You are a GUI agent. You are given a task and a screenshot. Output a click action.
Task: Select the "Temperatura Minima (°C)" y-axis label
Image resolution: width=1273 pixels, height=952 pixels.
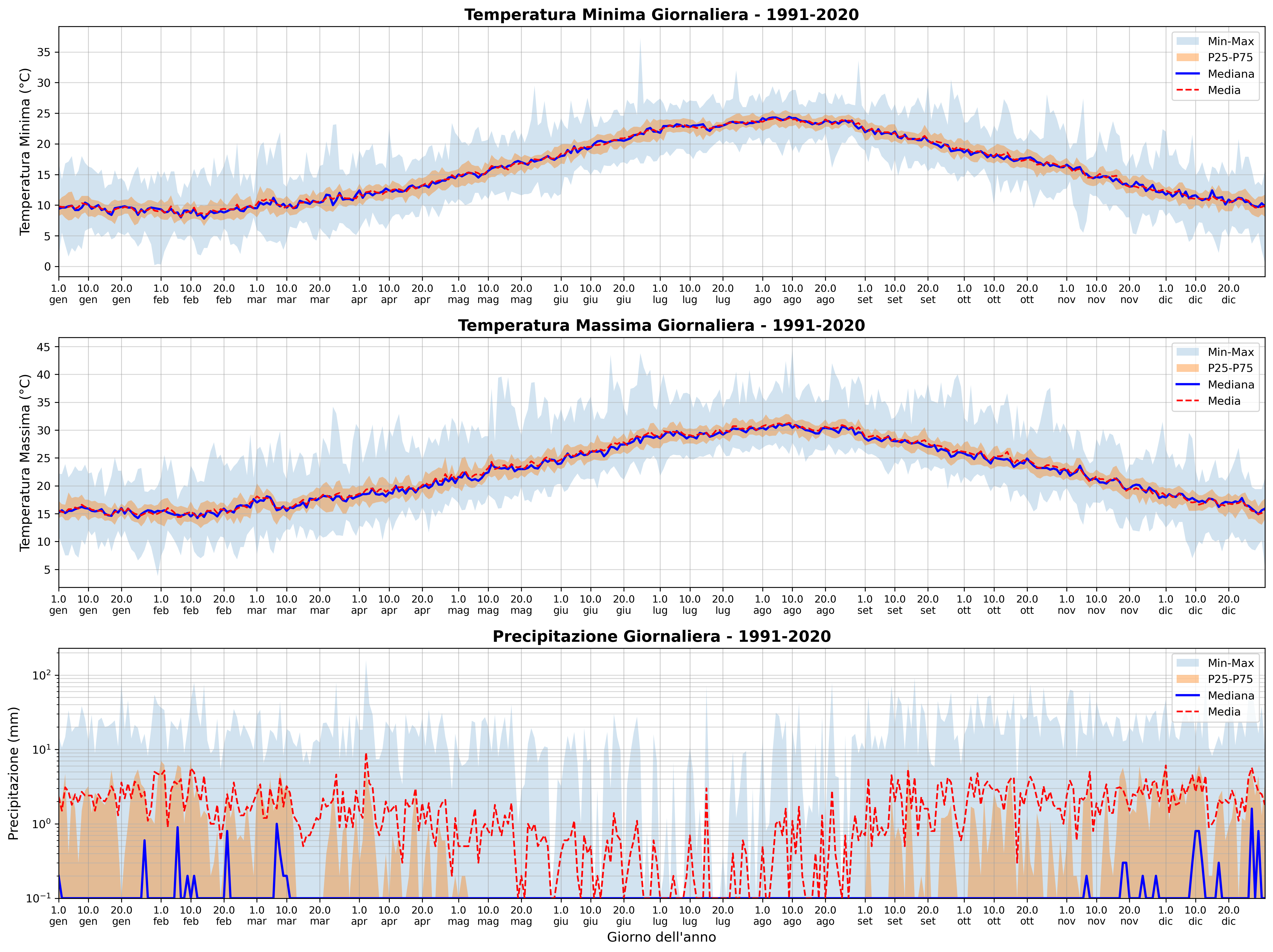click(25, 151)
